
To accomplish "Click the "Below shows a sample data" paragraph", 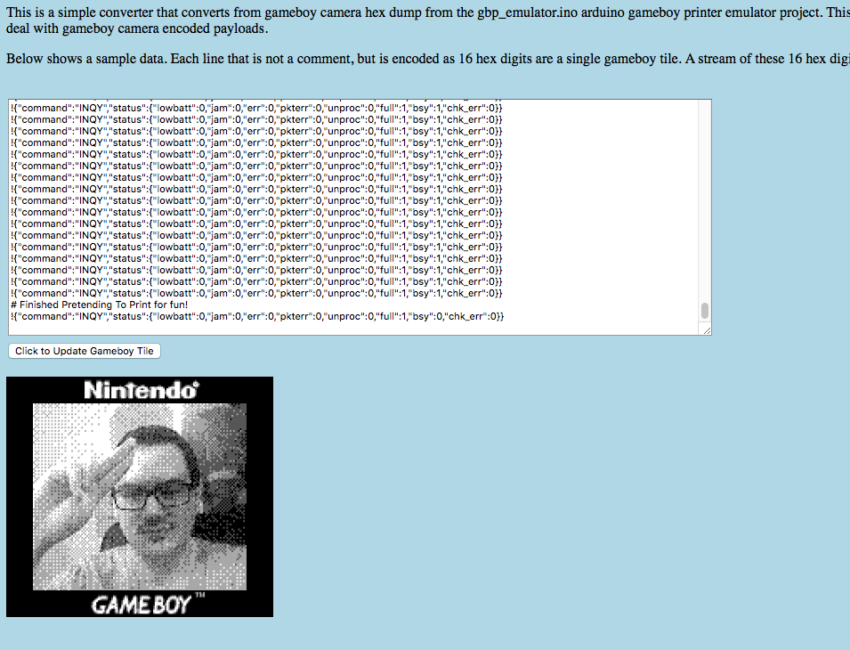I will click(428, 59).
